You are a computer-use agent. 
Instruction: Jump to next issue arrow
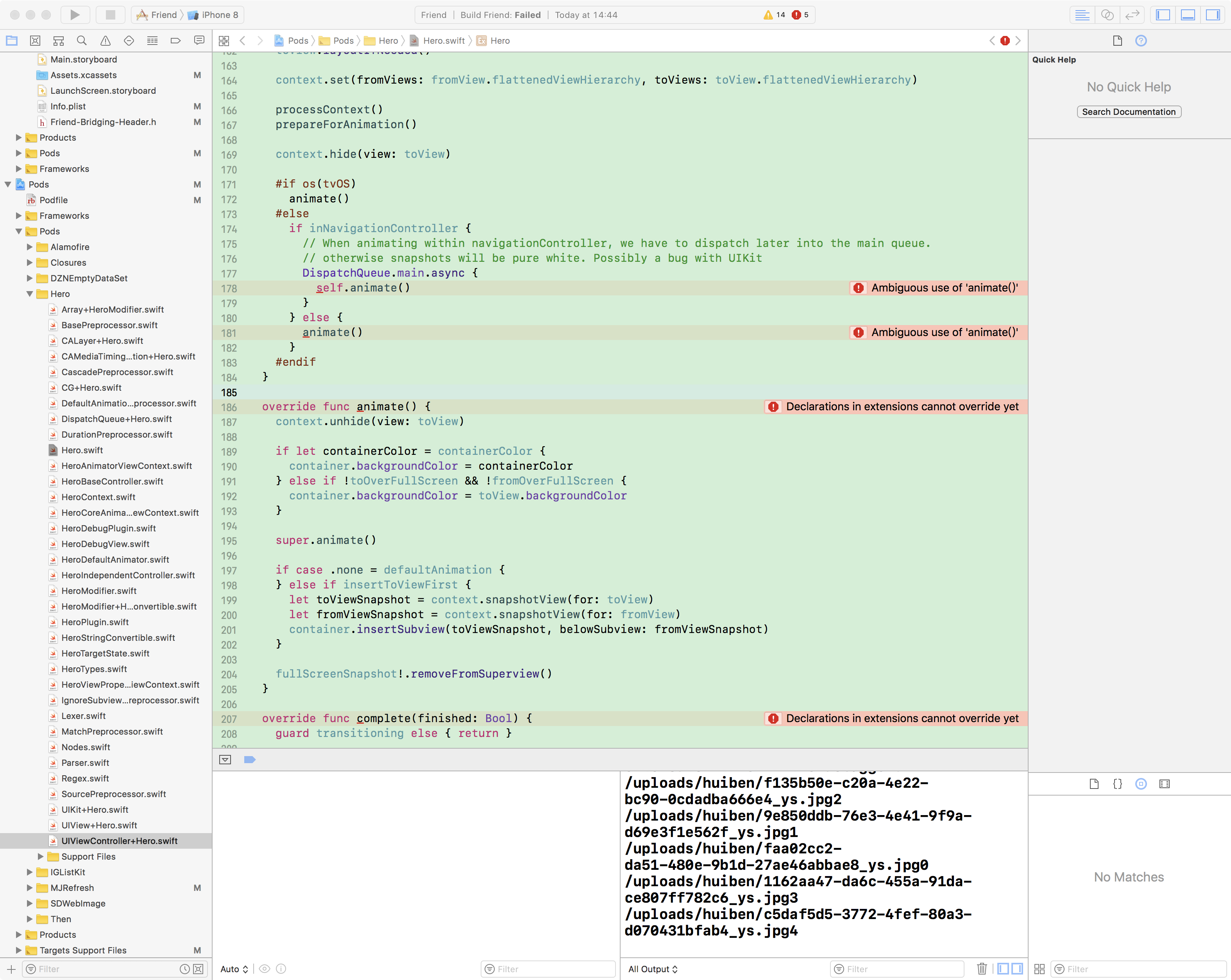[1018, 41]
